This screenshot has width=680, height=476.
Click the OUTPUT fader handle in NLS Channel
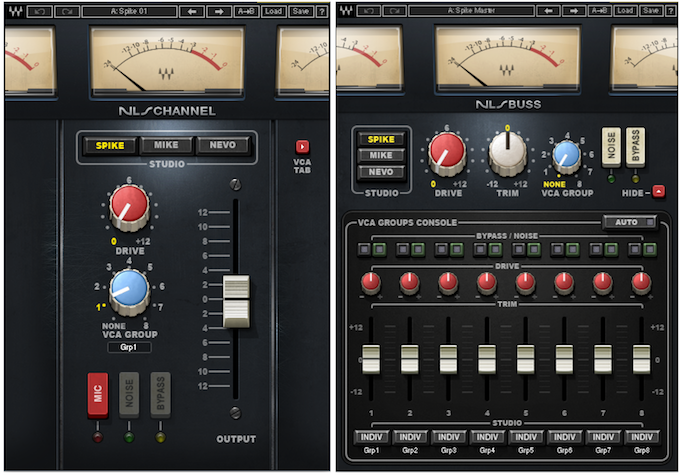click(236, 301)
